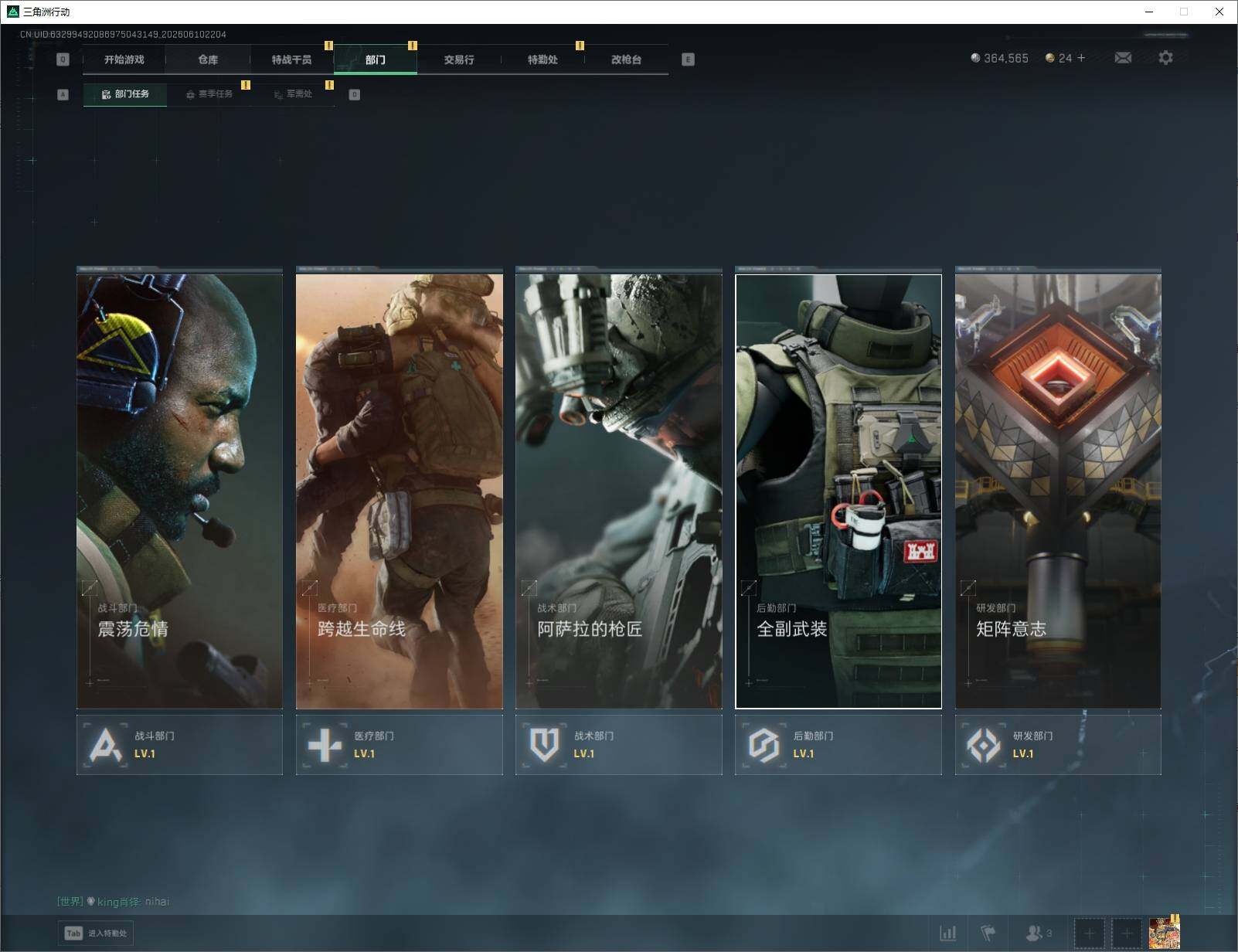Click the plus icon next to 24 currency
The width and height of the screenshot is (1238, 952).
(x=1081, y=58)
